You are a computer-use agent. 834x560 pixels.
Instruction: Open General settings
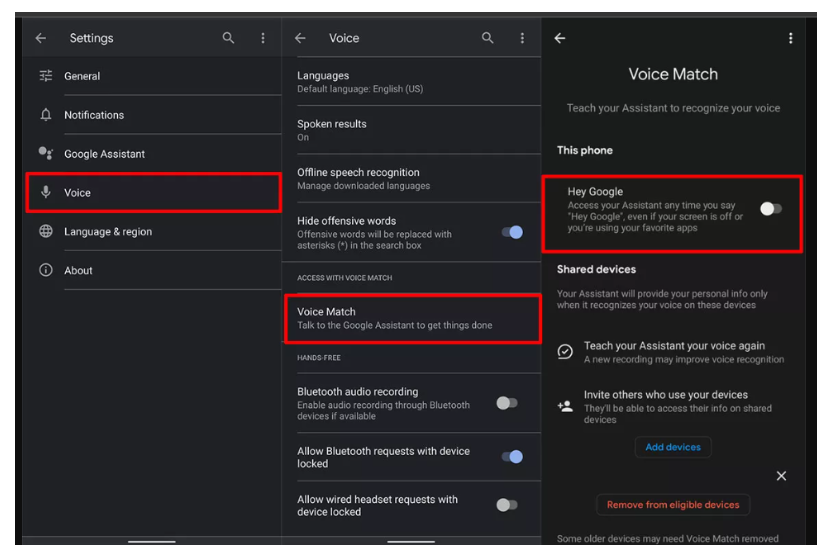point(152,76)
